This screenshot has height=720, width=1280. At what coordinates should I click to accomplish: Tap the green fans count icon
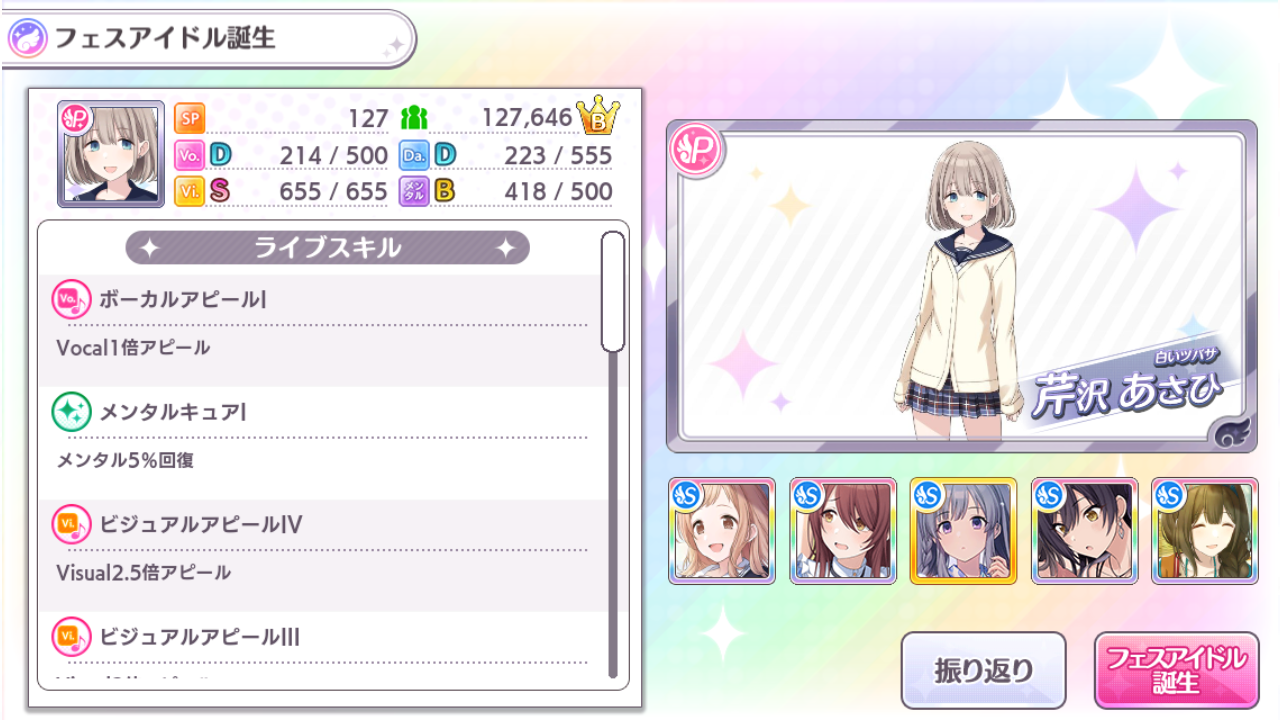tap(413, 119)
